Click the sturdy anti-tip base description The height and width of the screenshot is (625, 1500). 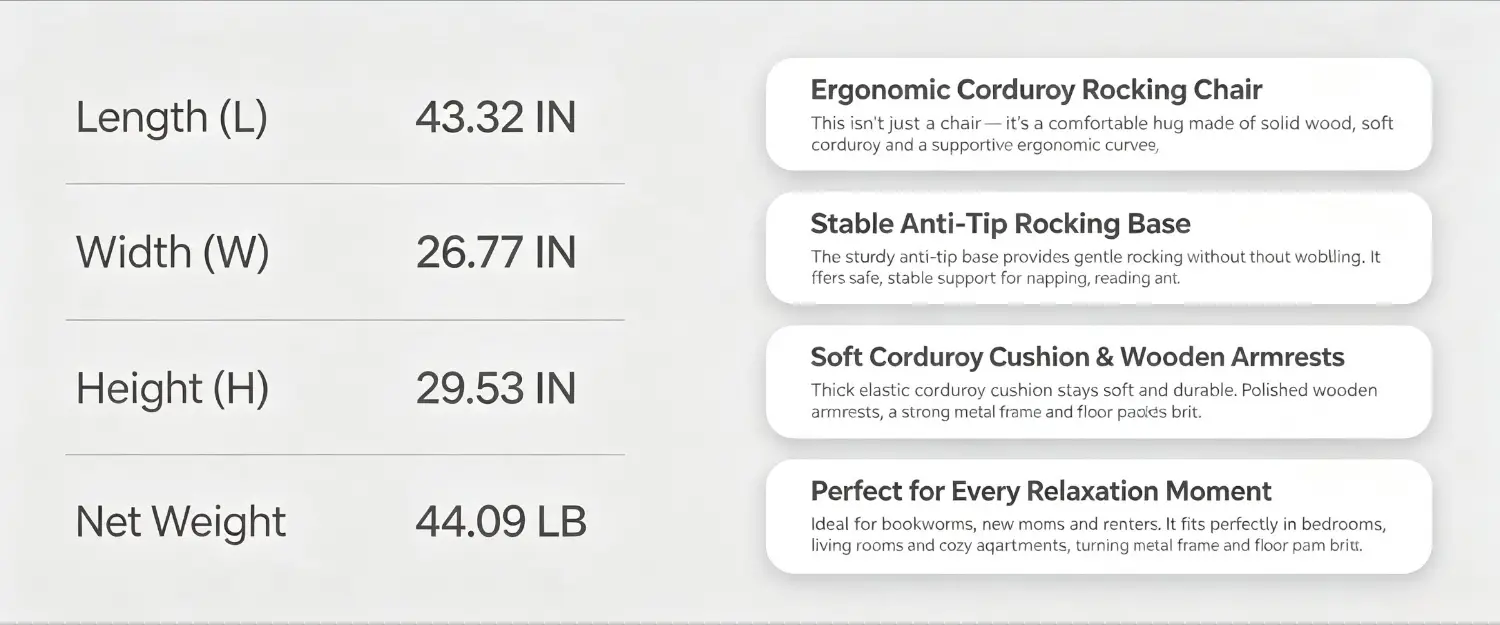[x=1095, y=268]
